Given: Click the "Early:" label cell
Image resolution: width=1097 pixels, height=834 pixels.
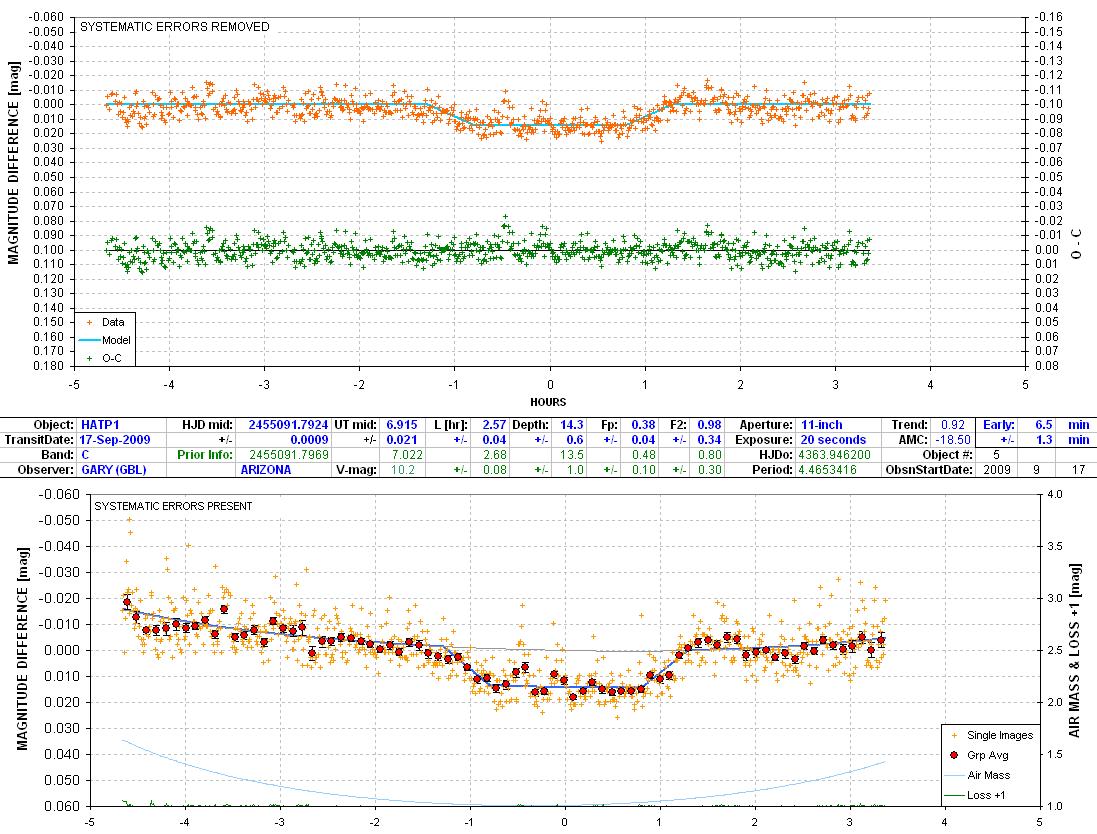Looking at the screenshot, I should tap(998, 425).
